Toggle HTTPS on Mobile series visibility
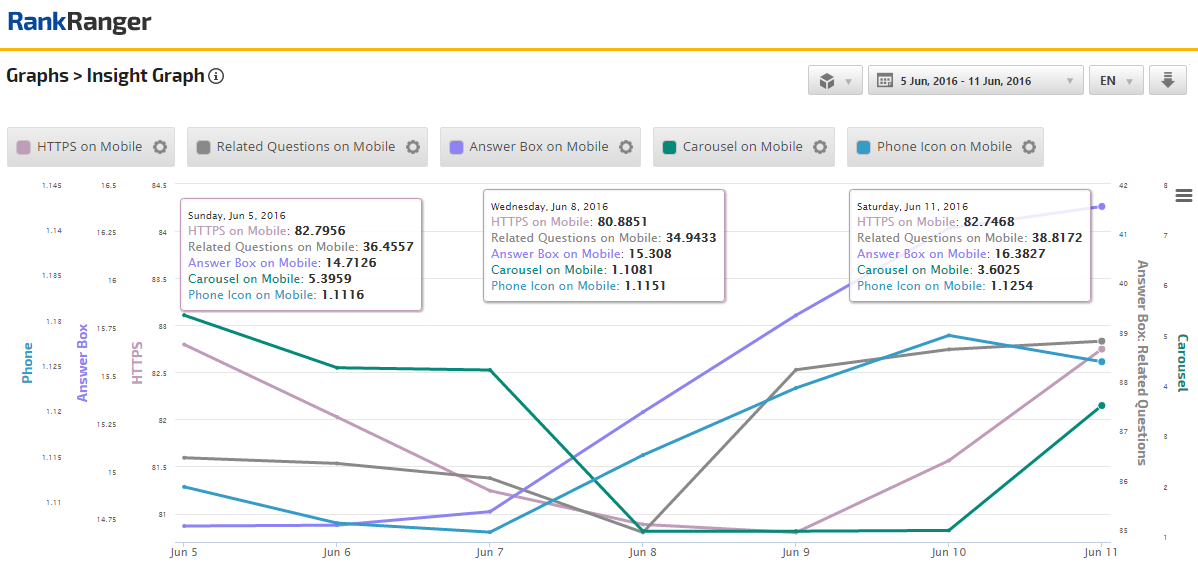1198x564 pixels. [89, 147]
